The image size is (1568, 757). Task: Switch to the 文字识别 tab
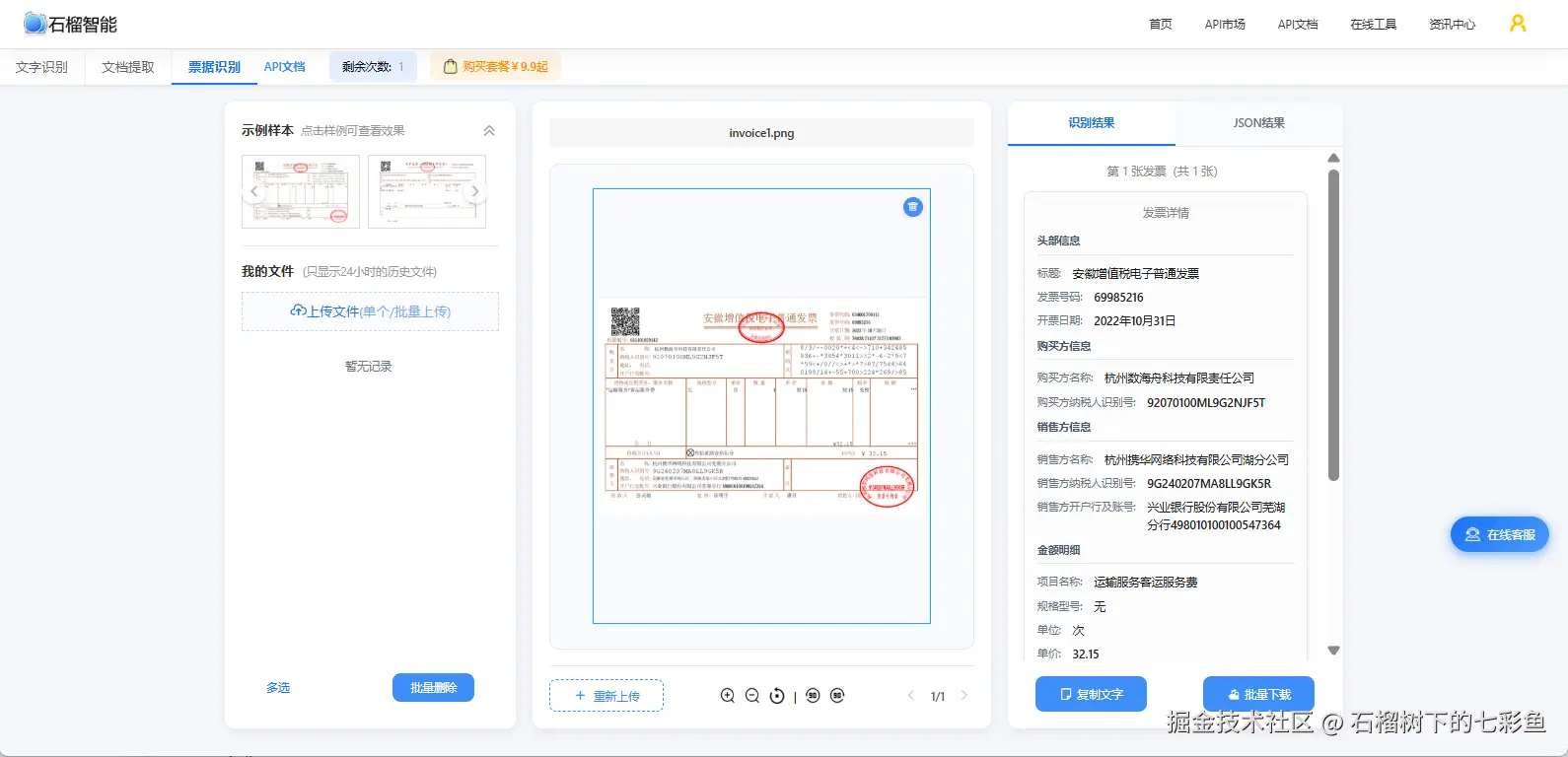(42, 67)
